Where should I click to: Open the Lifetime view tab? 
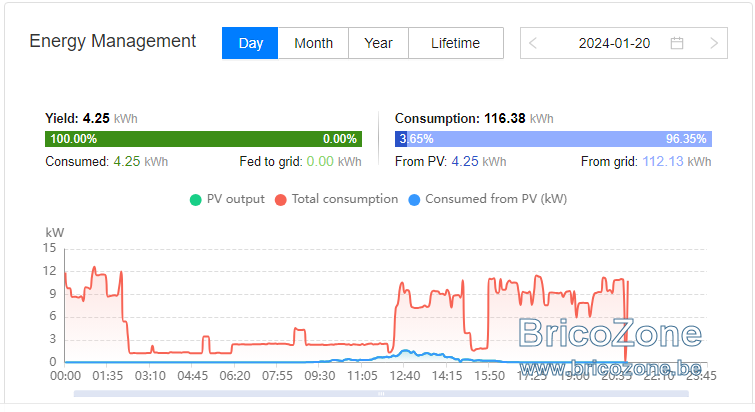coord(456,43)
